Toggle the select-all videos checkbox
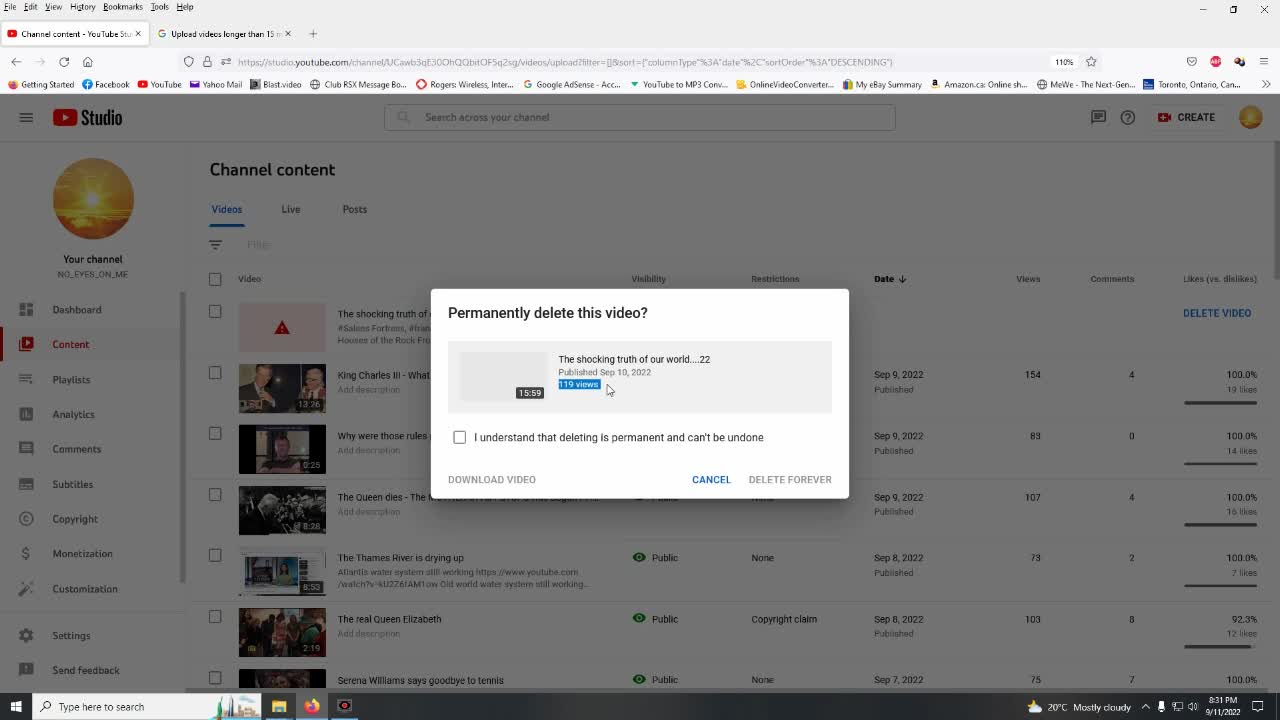The width and height of the screenshot is (1280, 720). point(215,279)
